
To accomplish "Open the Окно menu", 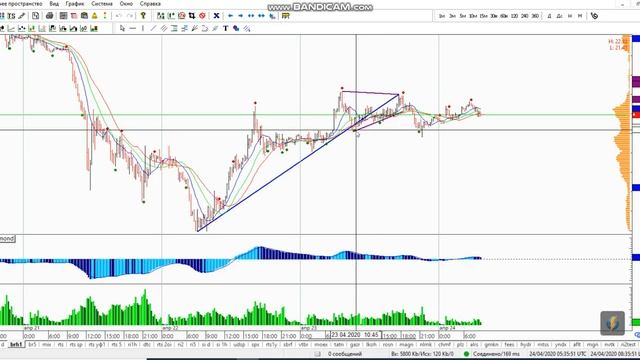I will pyautogui.click(x=126, y=4).
